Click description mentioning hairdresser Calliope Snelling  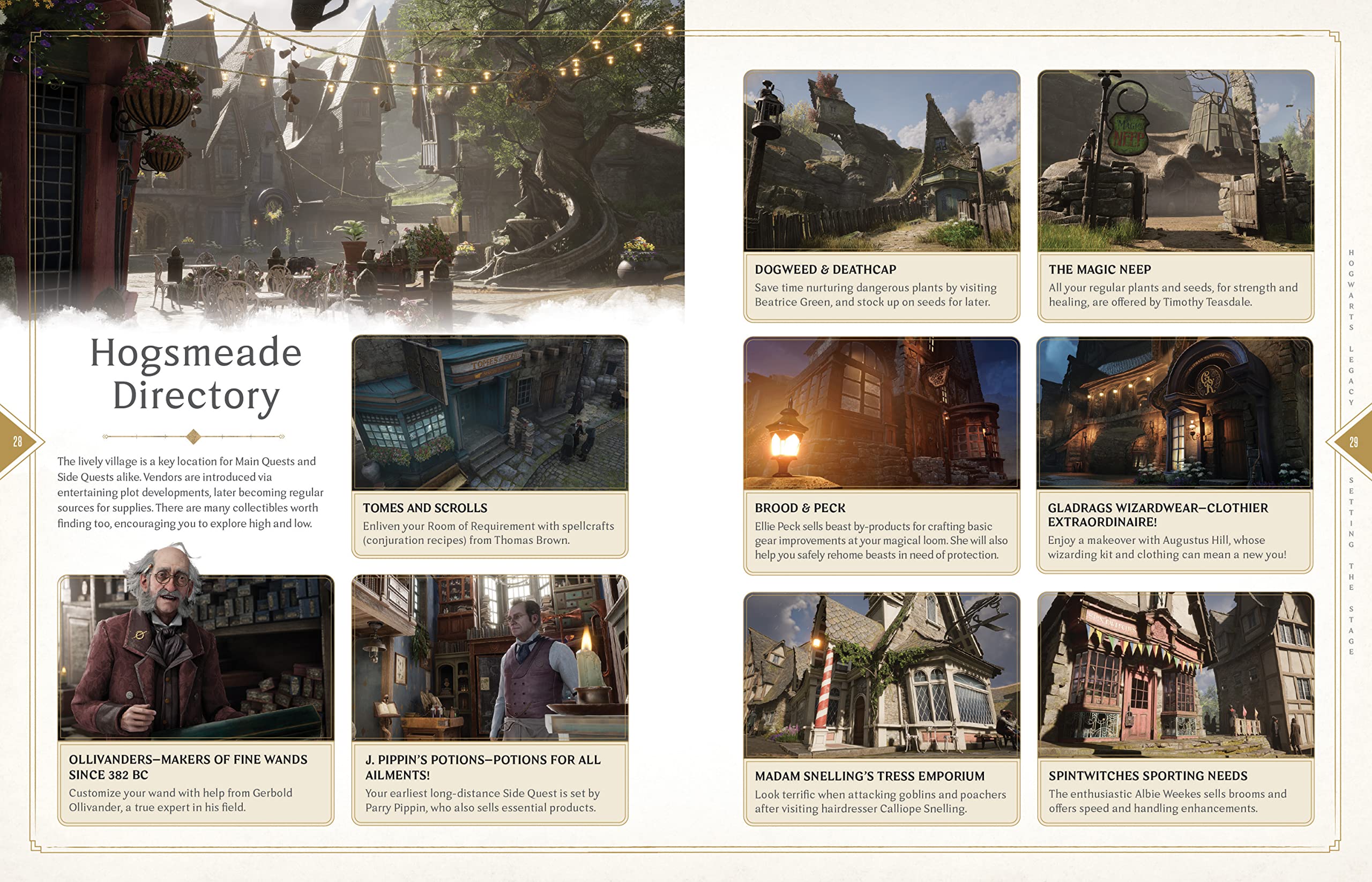tap(880, 801)
